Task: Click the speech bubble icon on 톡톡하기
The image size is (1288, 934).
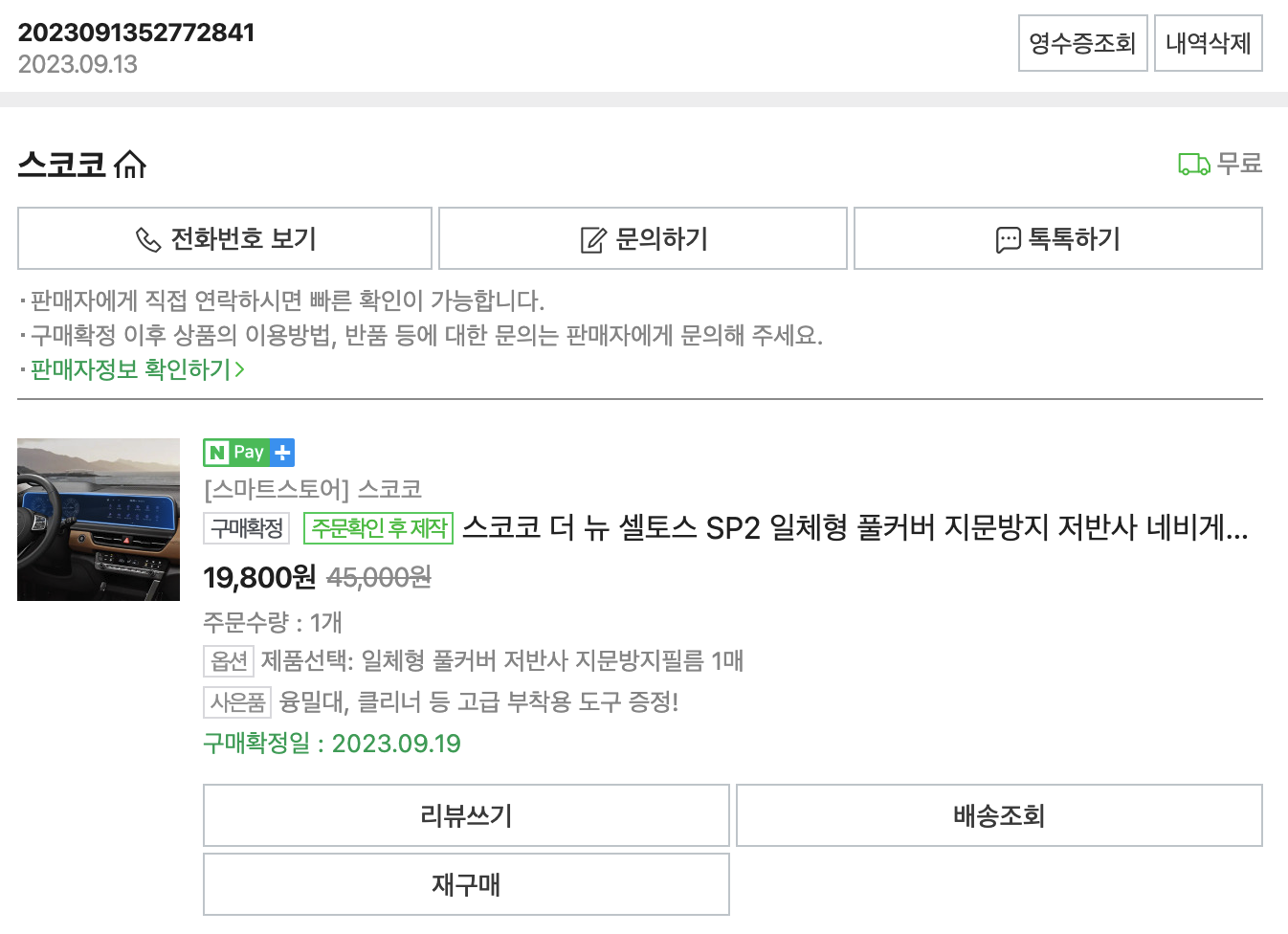Action: pos(1007,237)
